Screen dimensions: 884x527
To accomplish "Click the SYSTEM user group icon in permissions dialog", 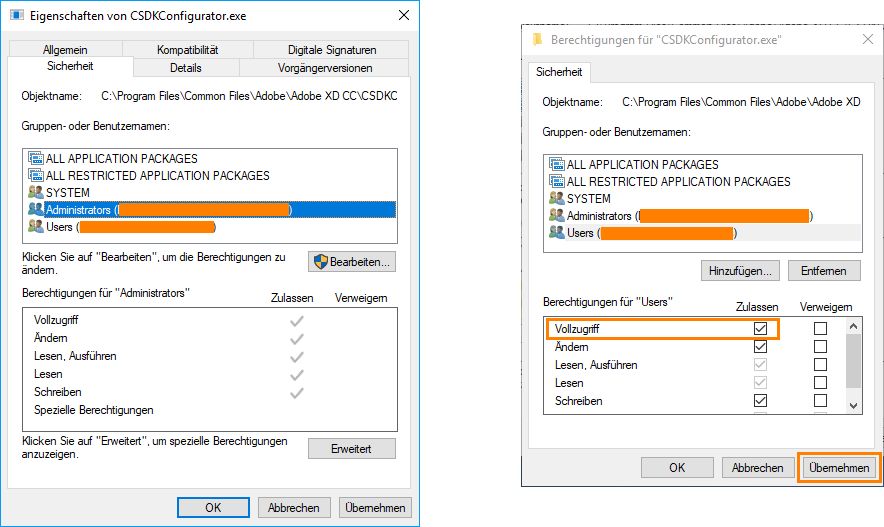I will [557, 199].
